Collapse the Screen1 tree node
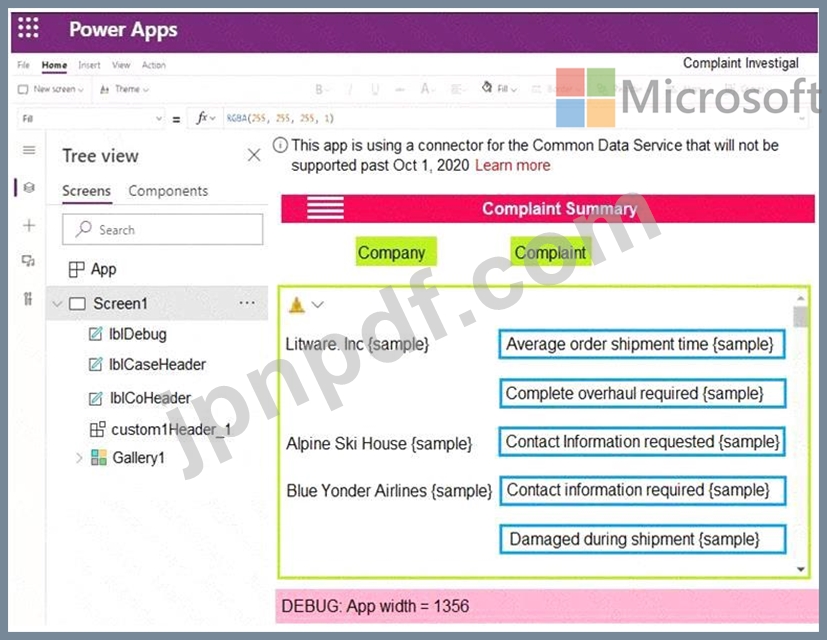 click(57, 303)
